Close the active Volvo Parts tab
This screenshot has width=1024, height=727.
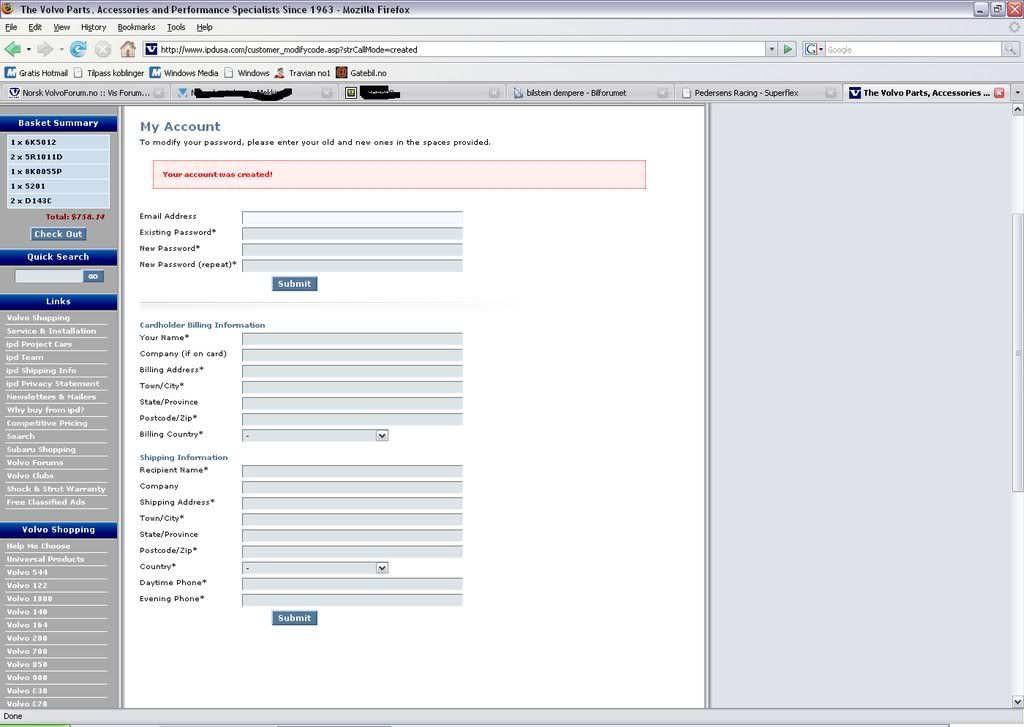[x=998, y=93]
